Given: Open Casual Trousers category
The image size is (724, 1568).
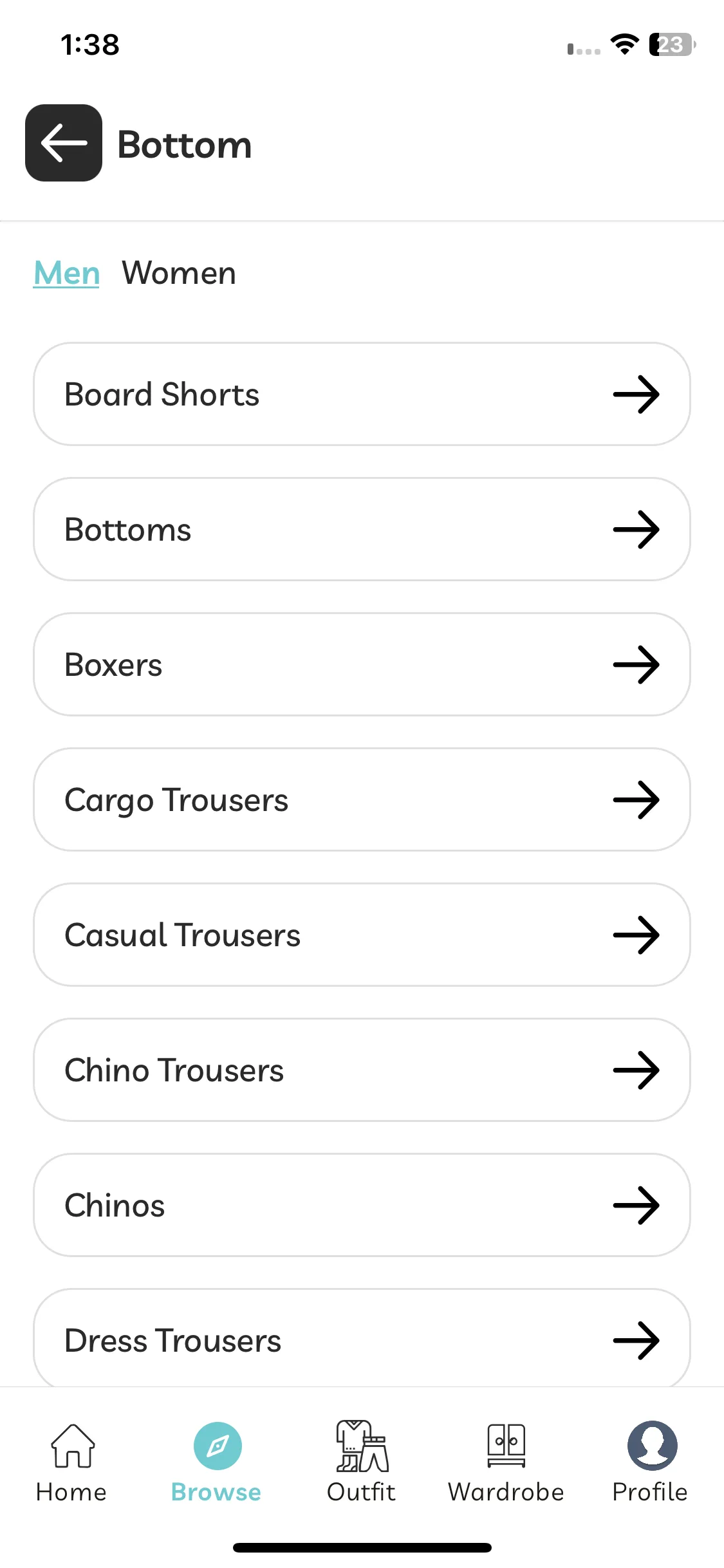Looking at the screenshot, I should 362,935.
